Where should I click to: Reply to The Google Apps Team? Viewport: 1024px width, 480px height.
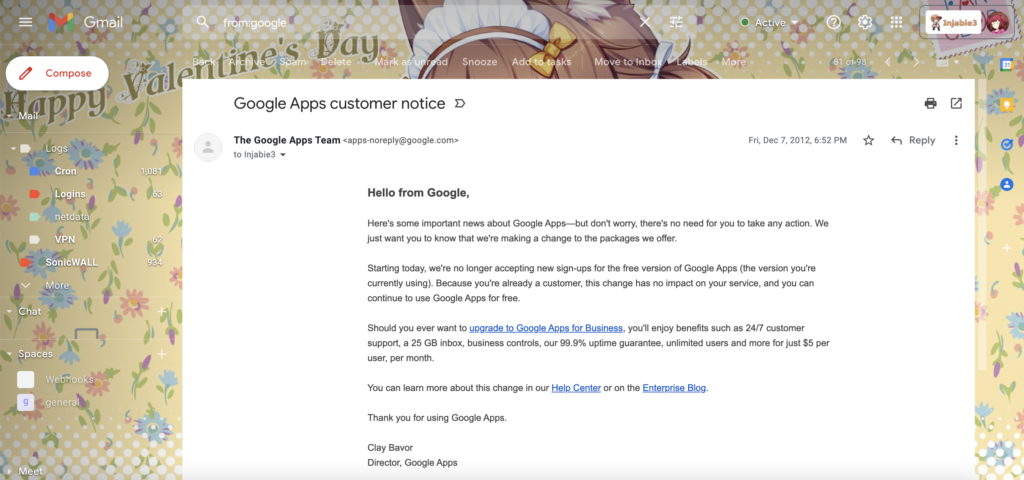click(x=913, y=140)
